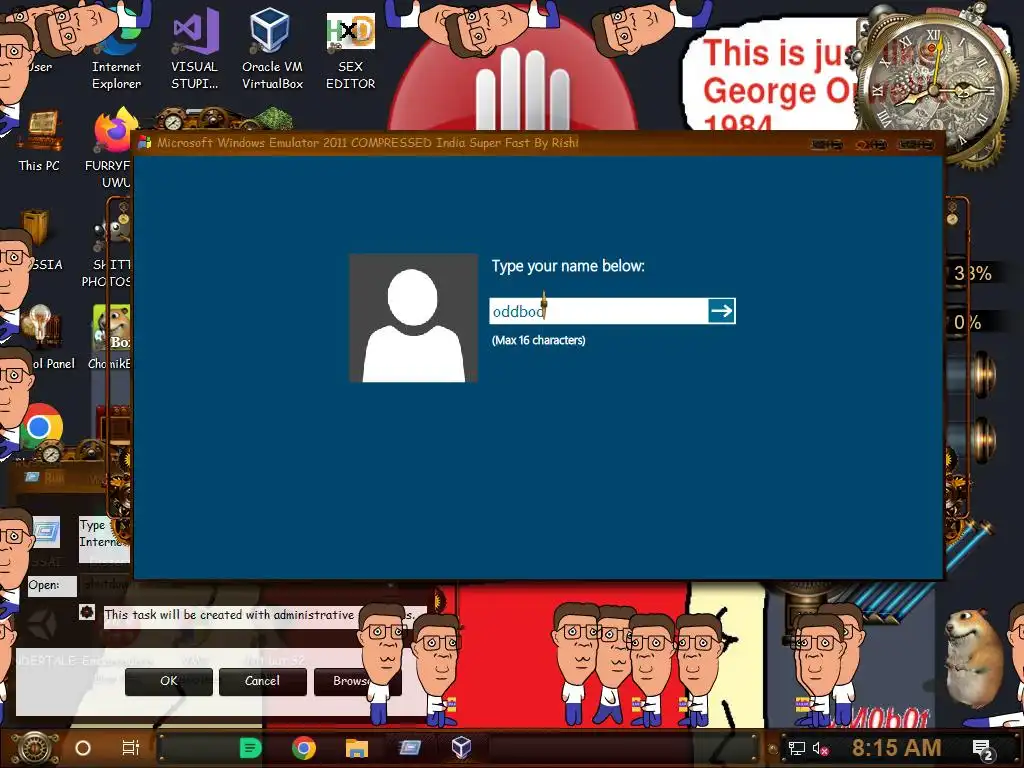Click the 8:15 AM taskbar clock
The image size is (1024, 768).
point(896,748)
